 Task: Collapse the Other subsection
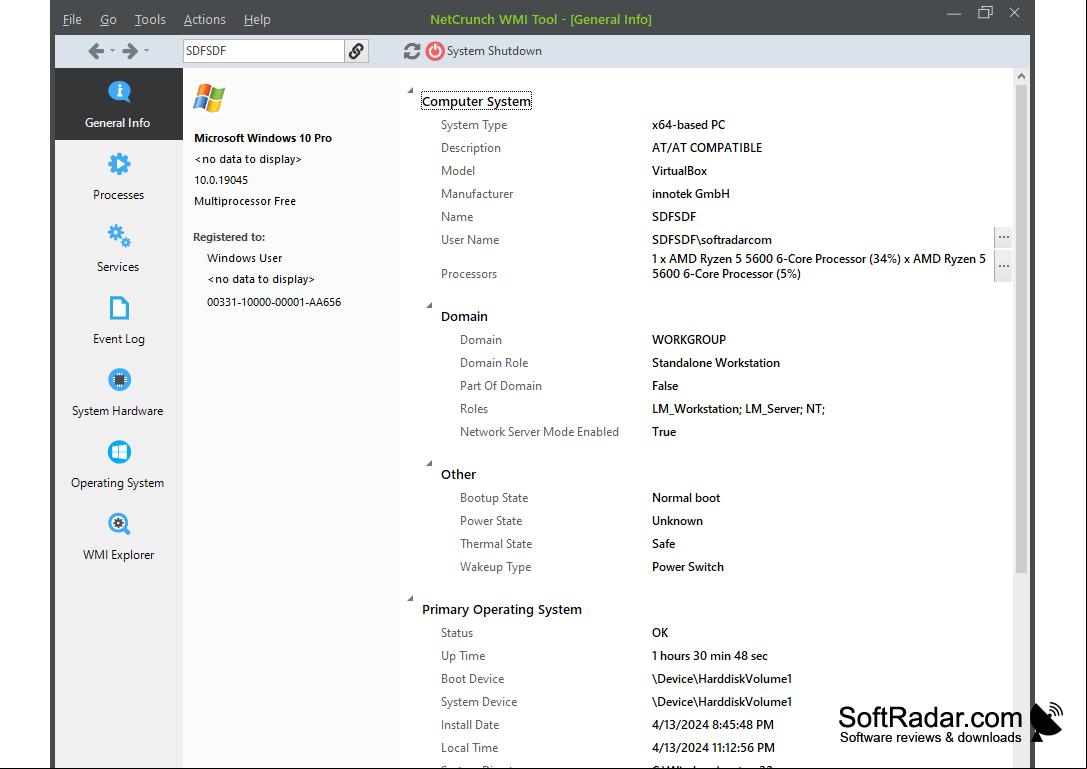pos(429,463)
